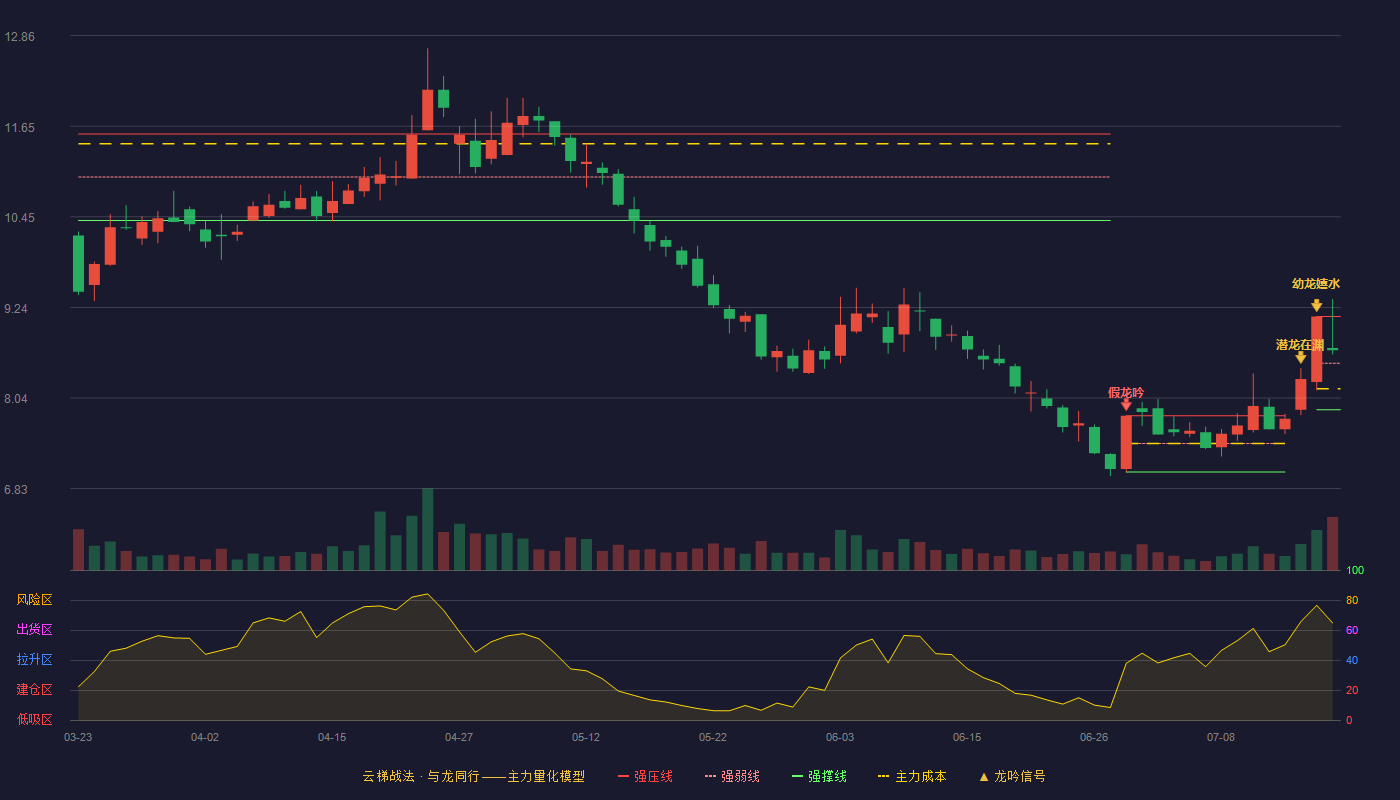The height and width of the screenshot is (800, 1400).
Task: Click the 06-15 date label
Action: 967,737
